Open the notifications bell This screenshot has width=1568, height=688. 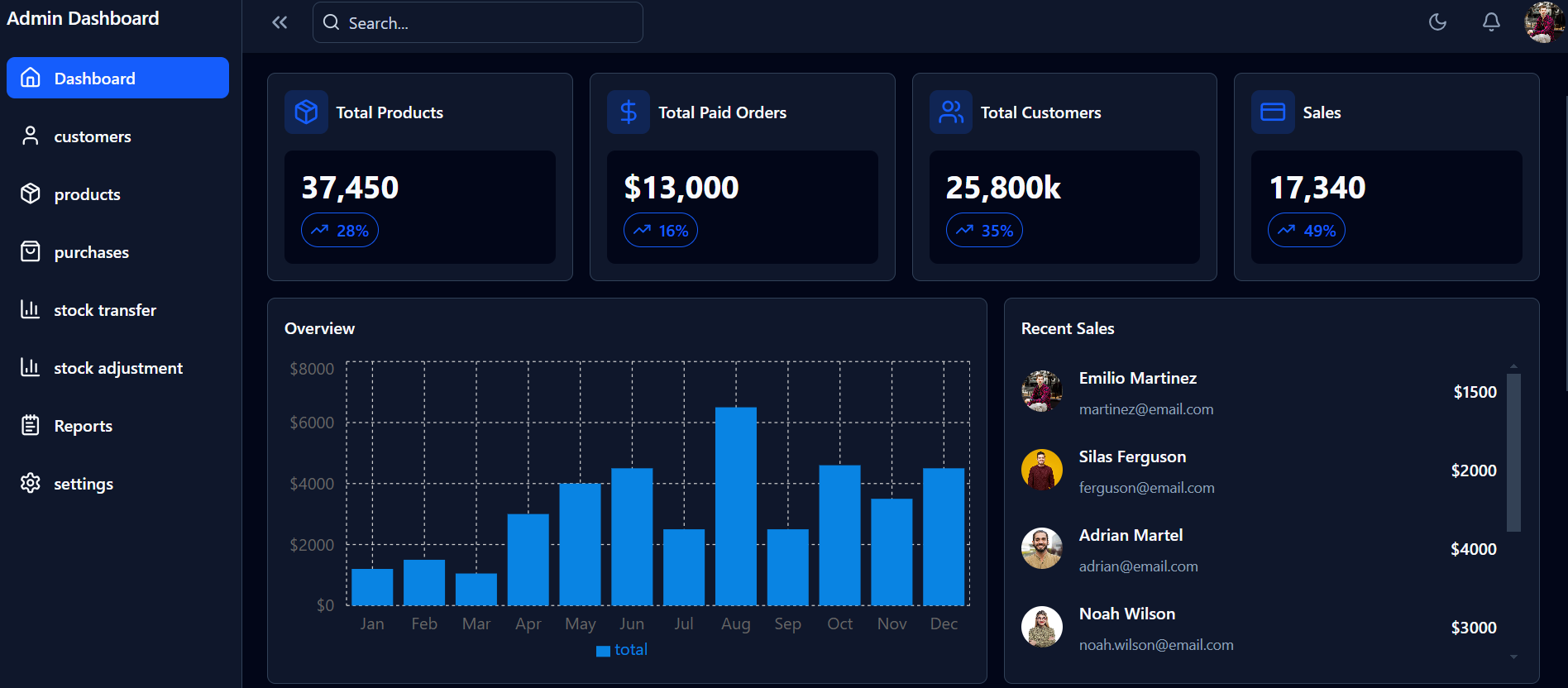tap(1490, 22)
